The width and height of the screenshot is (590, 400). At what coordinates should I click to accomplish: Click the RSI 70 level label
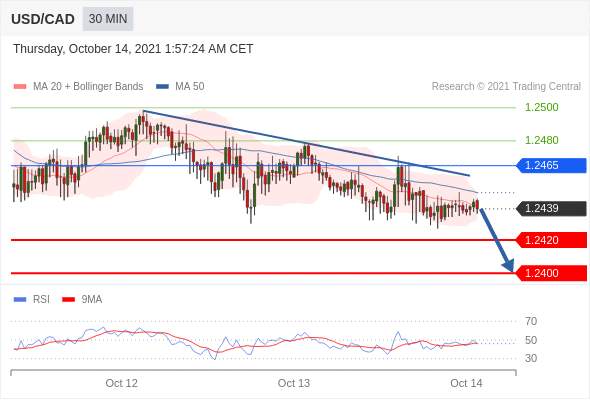click(x=531, y=321)
